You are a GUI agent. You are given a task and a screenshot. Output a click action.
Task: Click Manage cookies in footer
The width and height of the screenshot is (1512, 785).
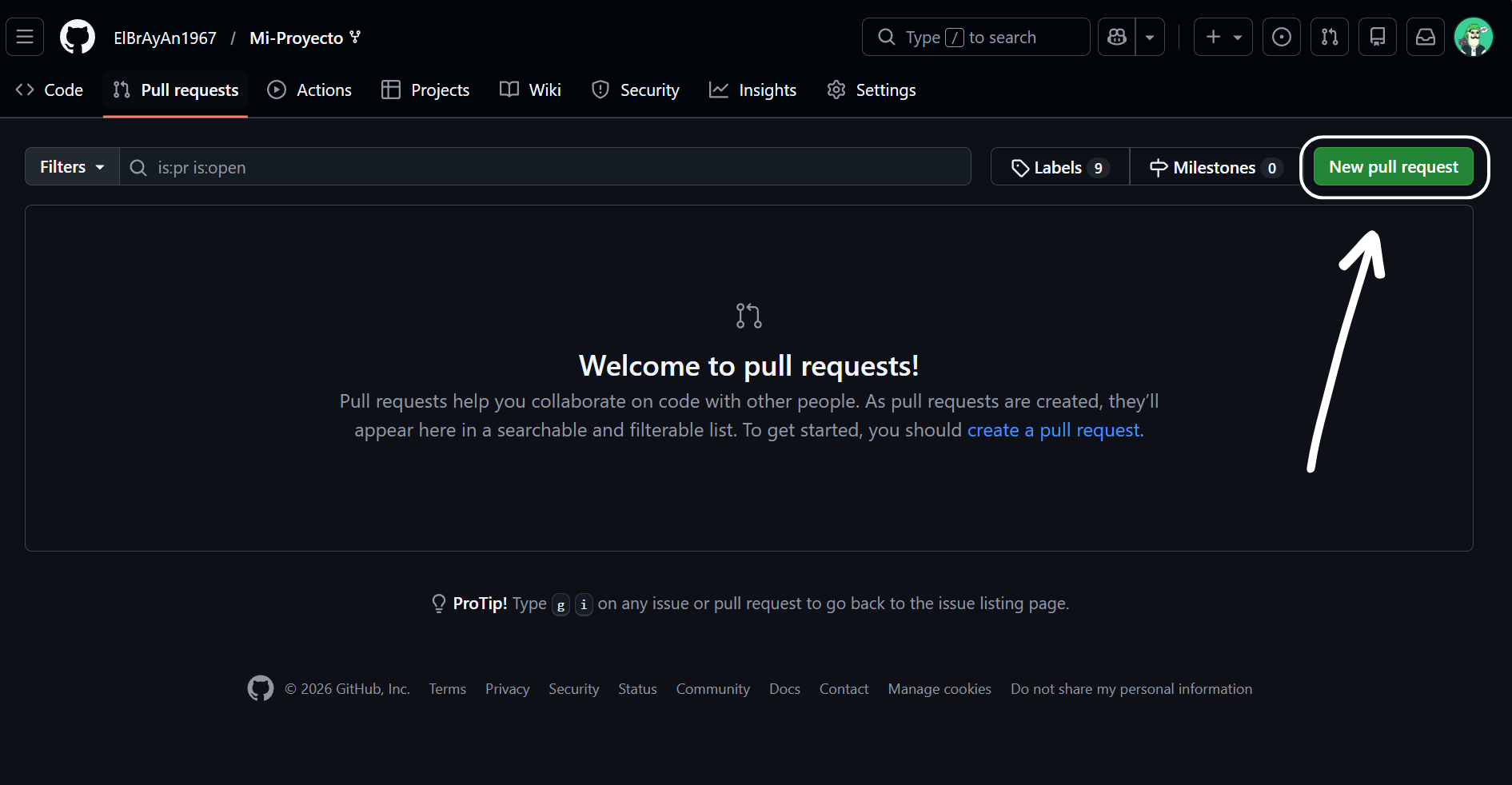click(x=940, y=689)
